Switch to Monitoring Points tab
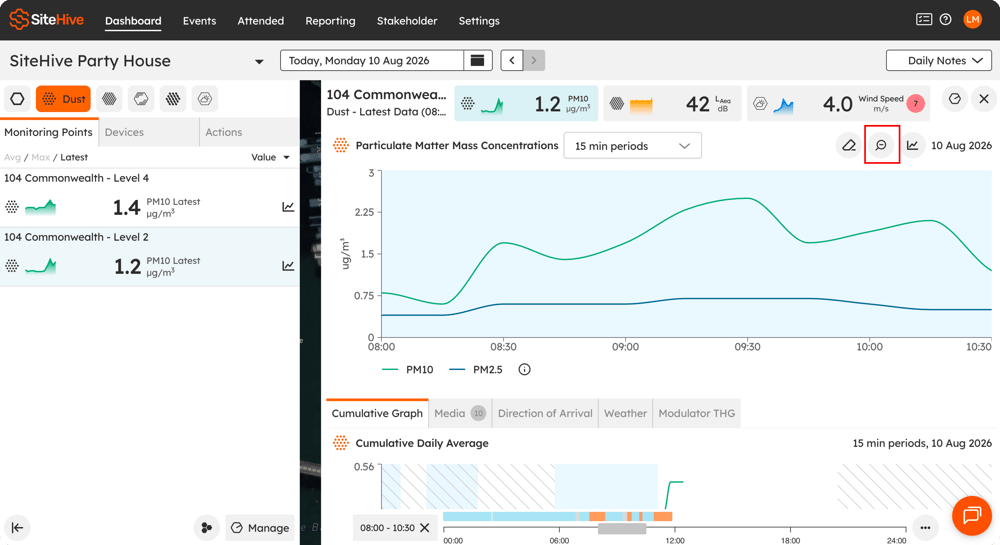This screenshot has height=545, width=1000. (x=48, y=132)
